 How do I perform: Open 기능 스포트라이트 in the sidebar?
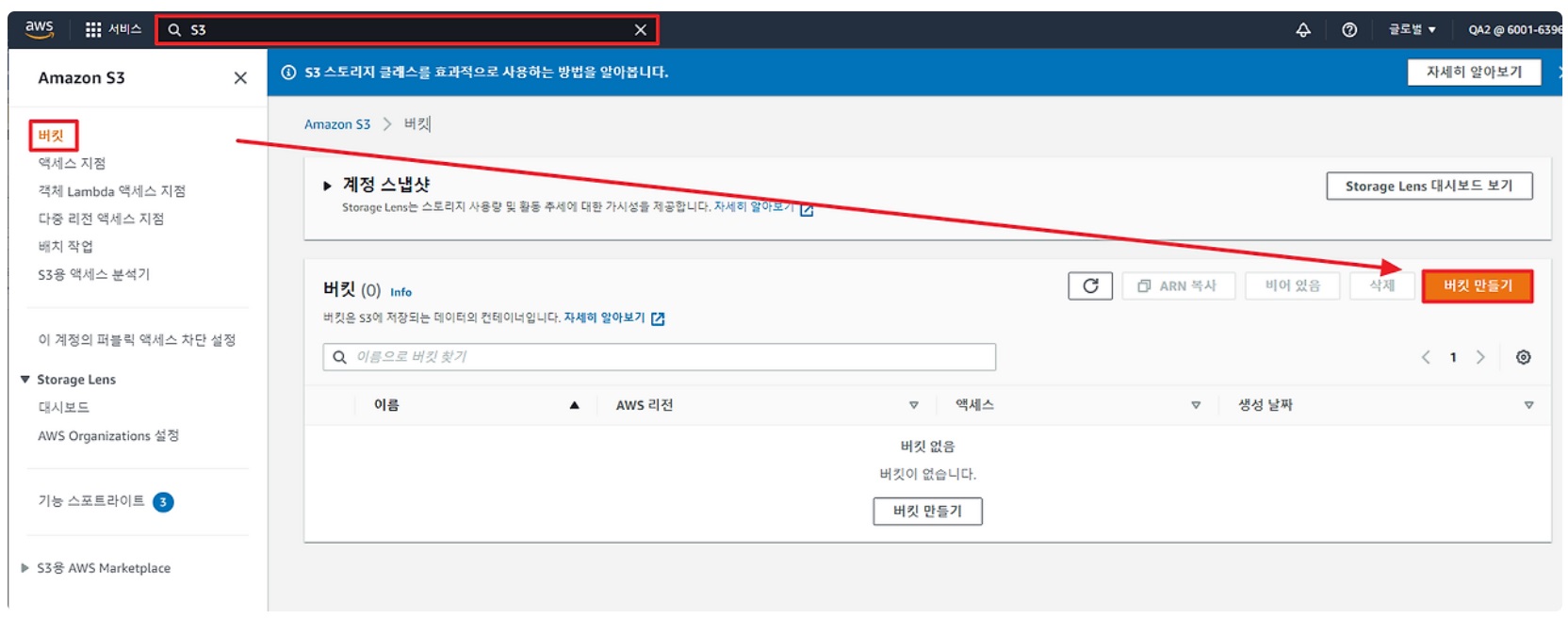coord(91,501)
